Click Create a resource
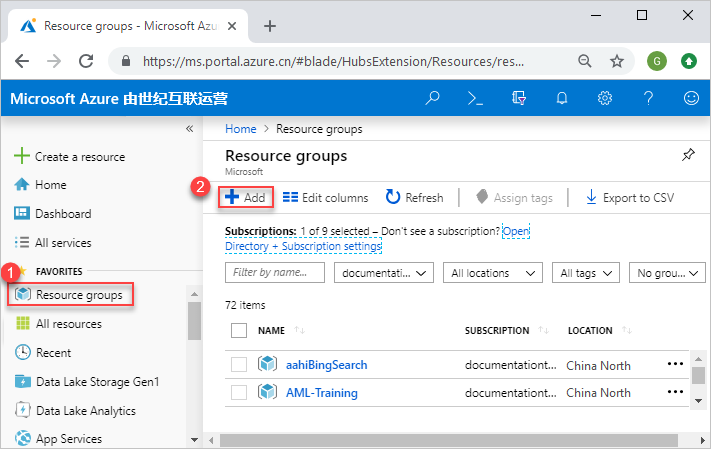This screenshot has height=449, width=711. pos(69,156)
